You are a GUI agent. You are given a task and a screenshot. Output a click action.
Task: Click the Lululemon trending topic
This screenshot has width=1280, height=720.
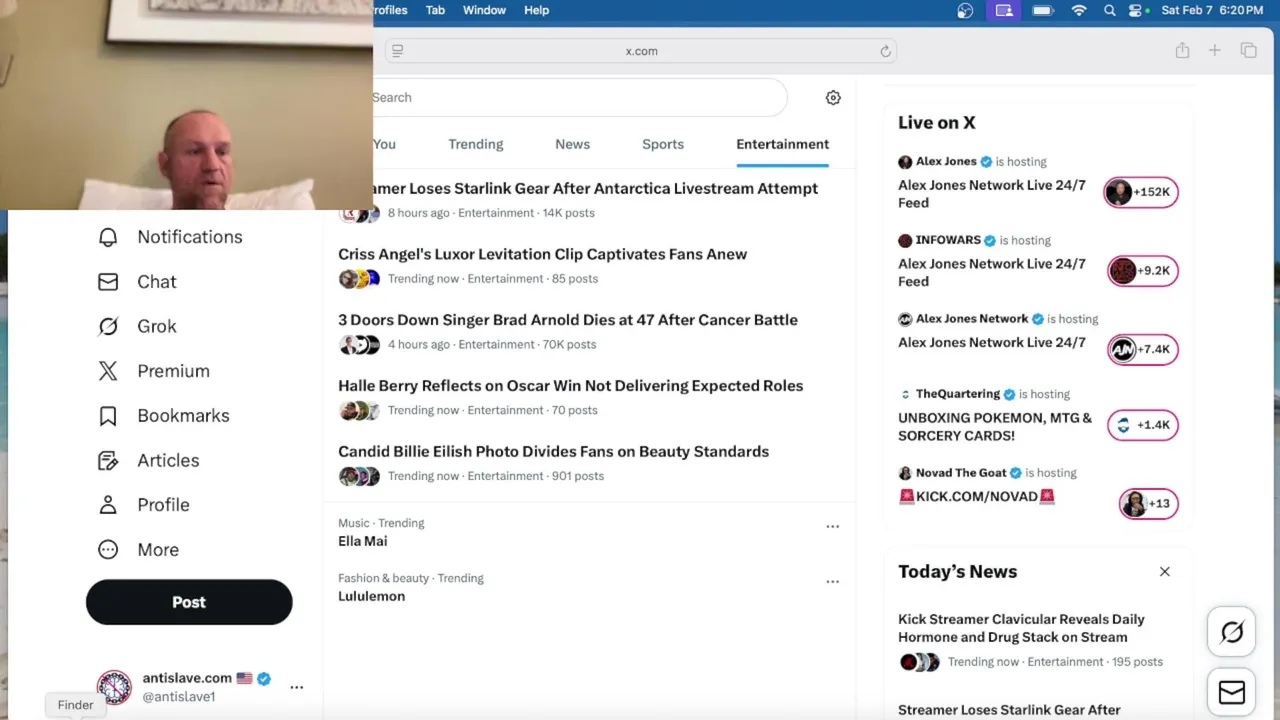point(371,596)
